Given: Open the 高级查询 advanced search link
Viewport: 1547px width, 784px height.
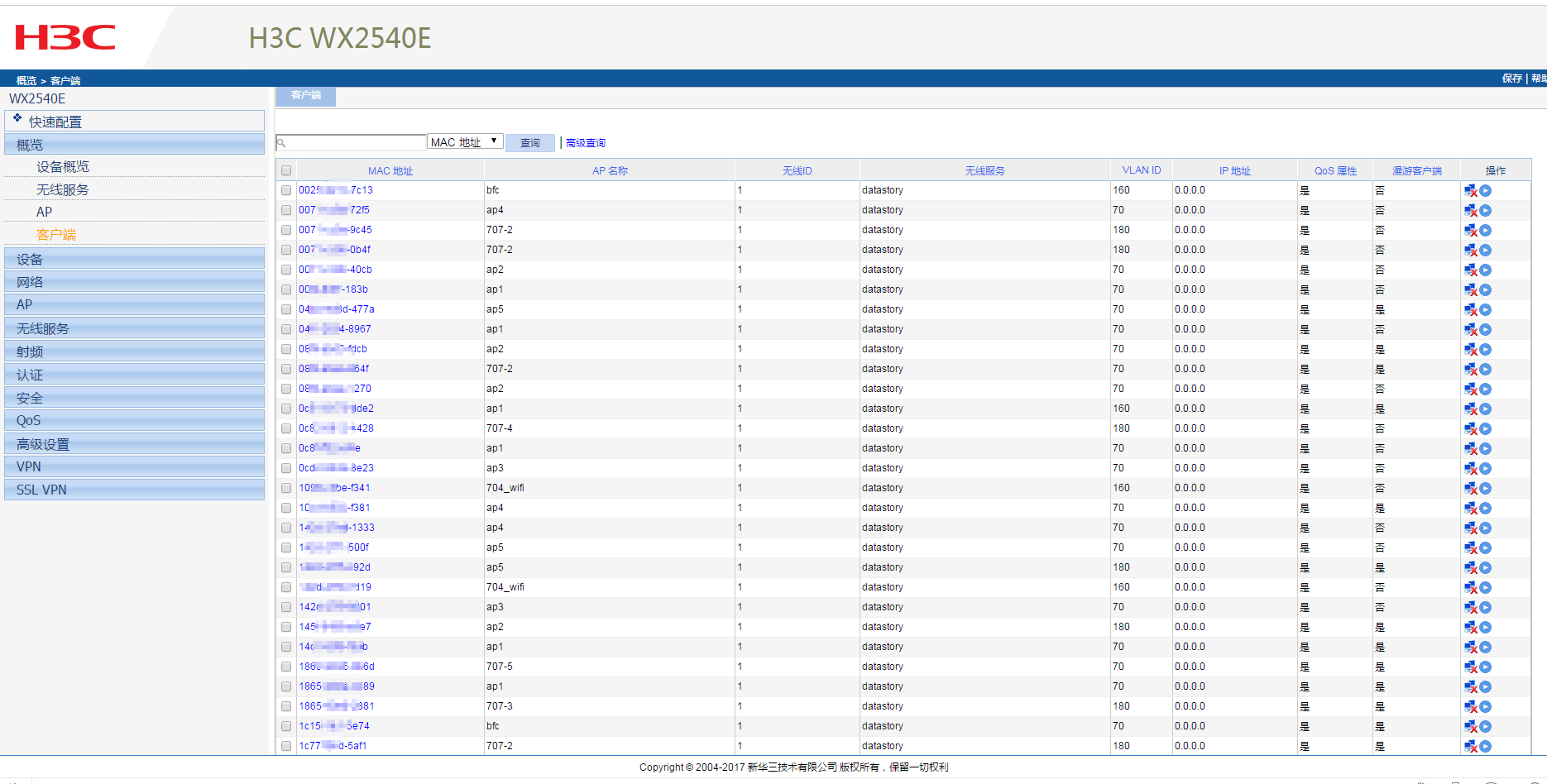Looking at the screenshot, I should pyautogui.click(x=586, y=143).
